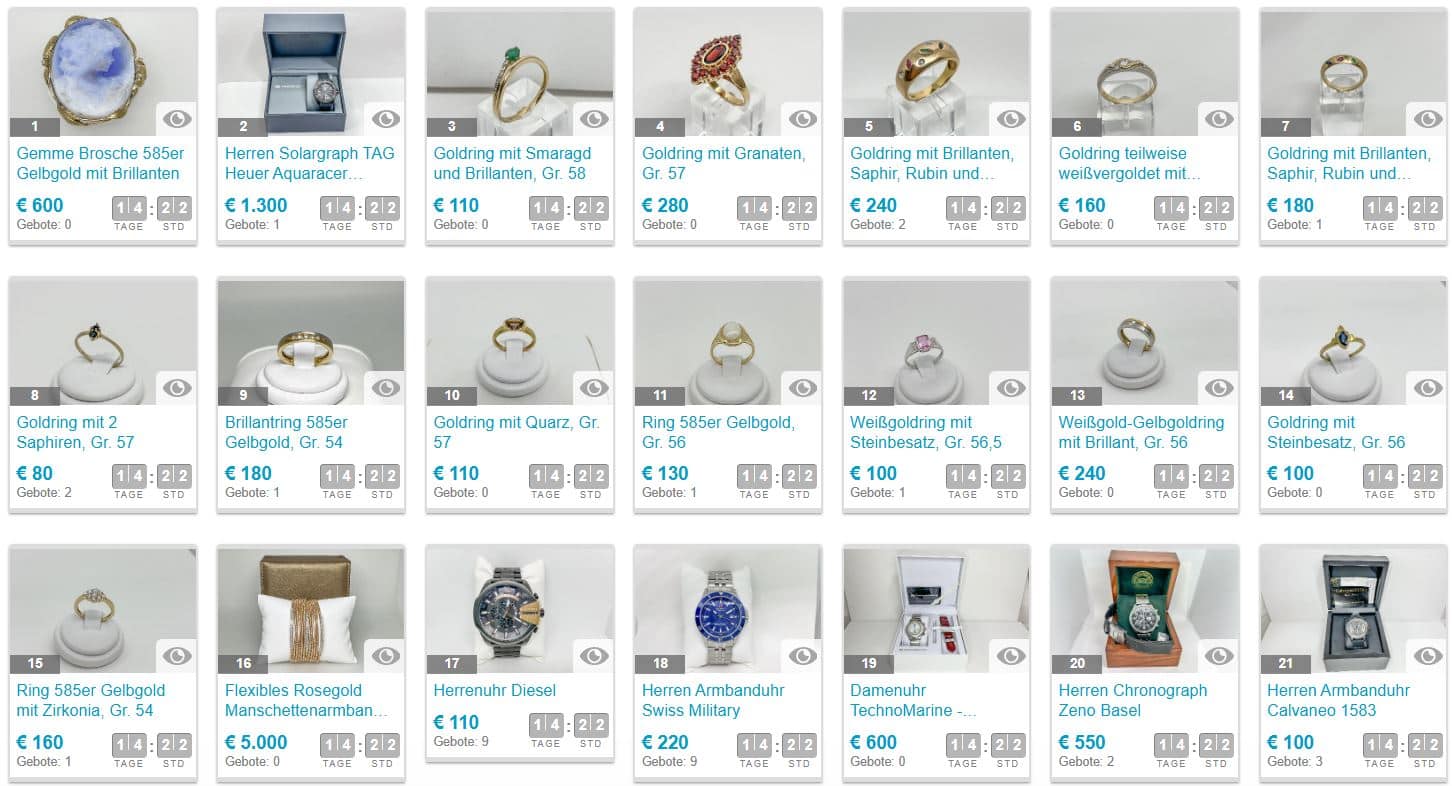Click the € 5.000 price on lot 16
1452x786 pixels.
click(256, 742)
